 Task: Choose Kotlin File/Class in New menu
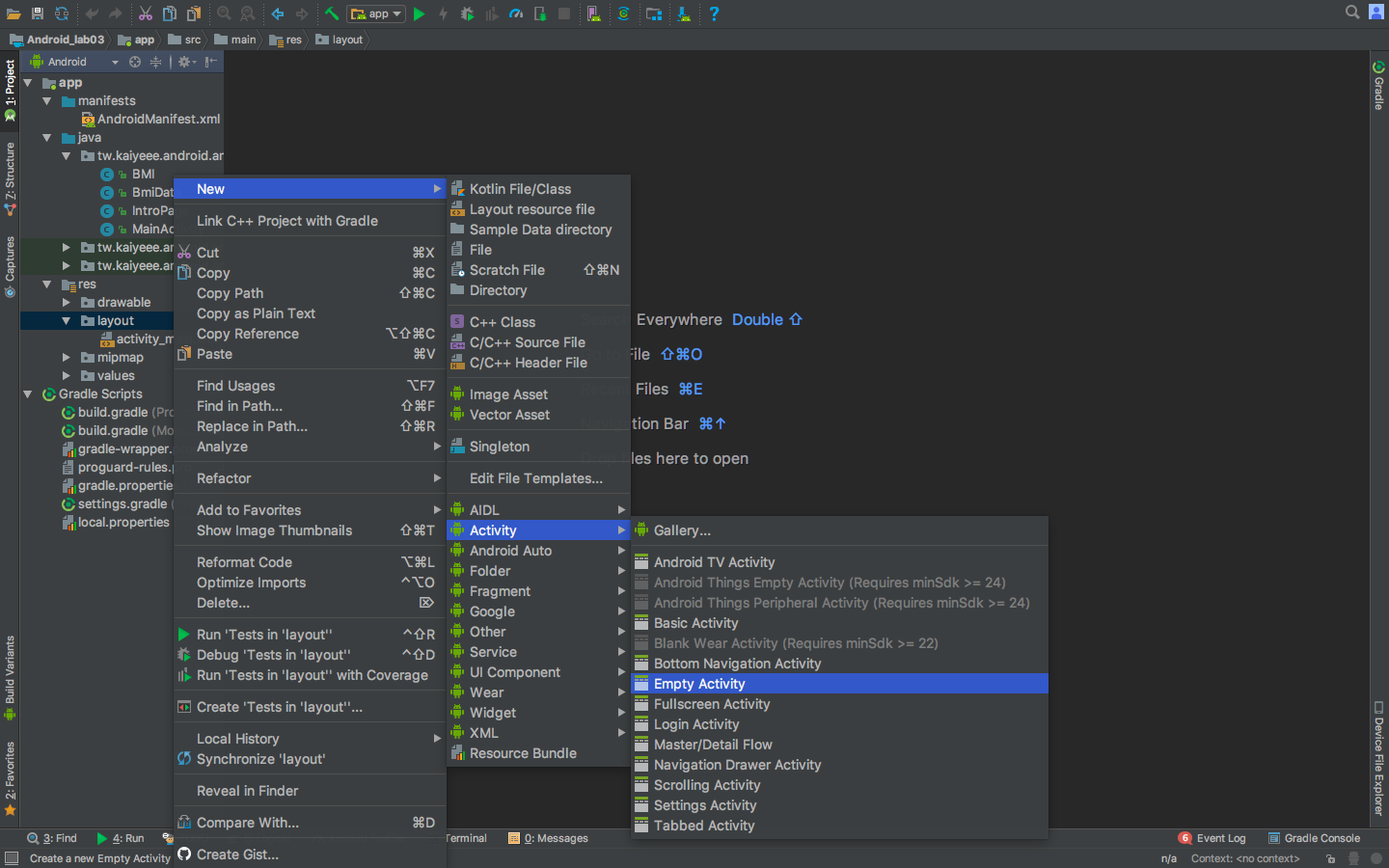(538, 189)
